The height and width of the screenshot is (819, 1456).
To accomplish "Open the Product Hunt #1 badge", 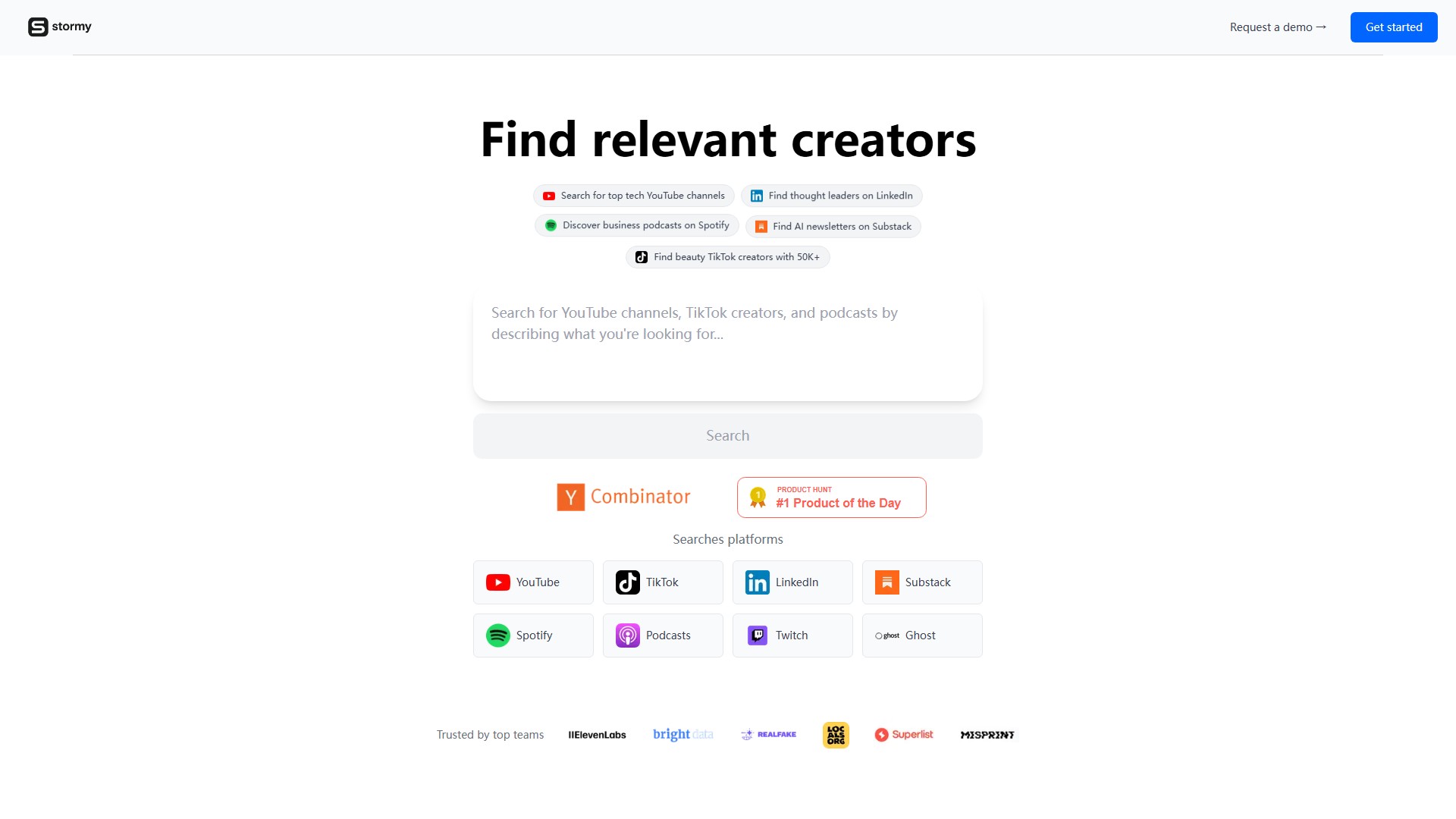I will 831,497.
